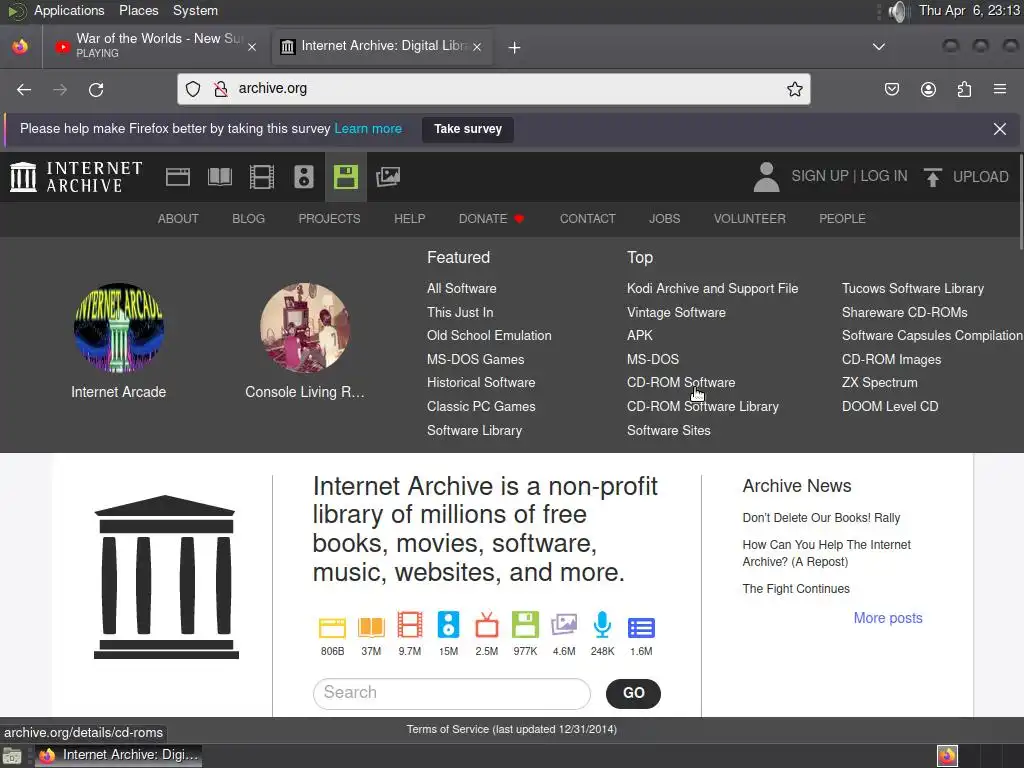Open the Places system menu
Screen dimensions: 1024x768
(x=138, y=10)
